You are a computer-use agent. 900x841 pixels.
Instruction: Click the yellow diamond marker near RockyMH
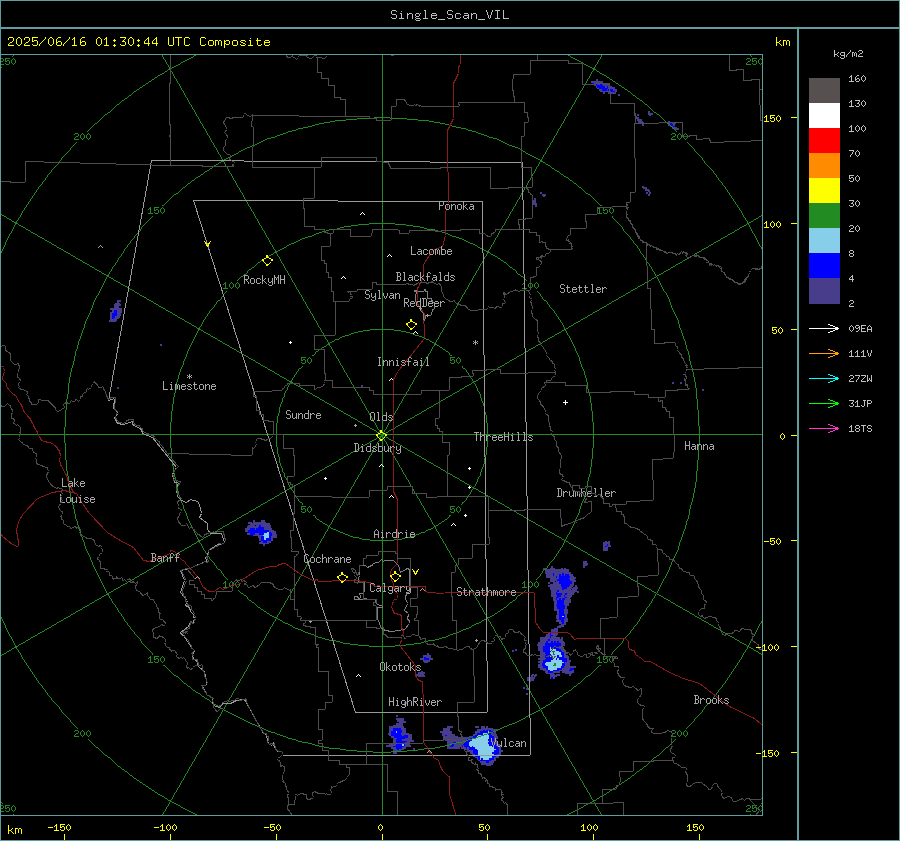267,261
